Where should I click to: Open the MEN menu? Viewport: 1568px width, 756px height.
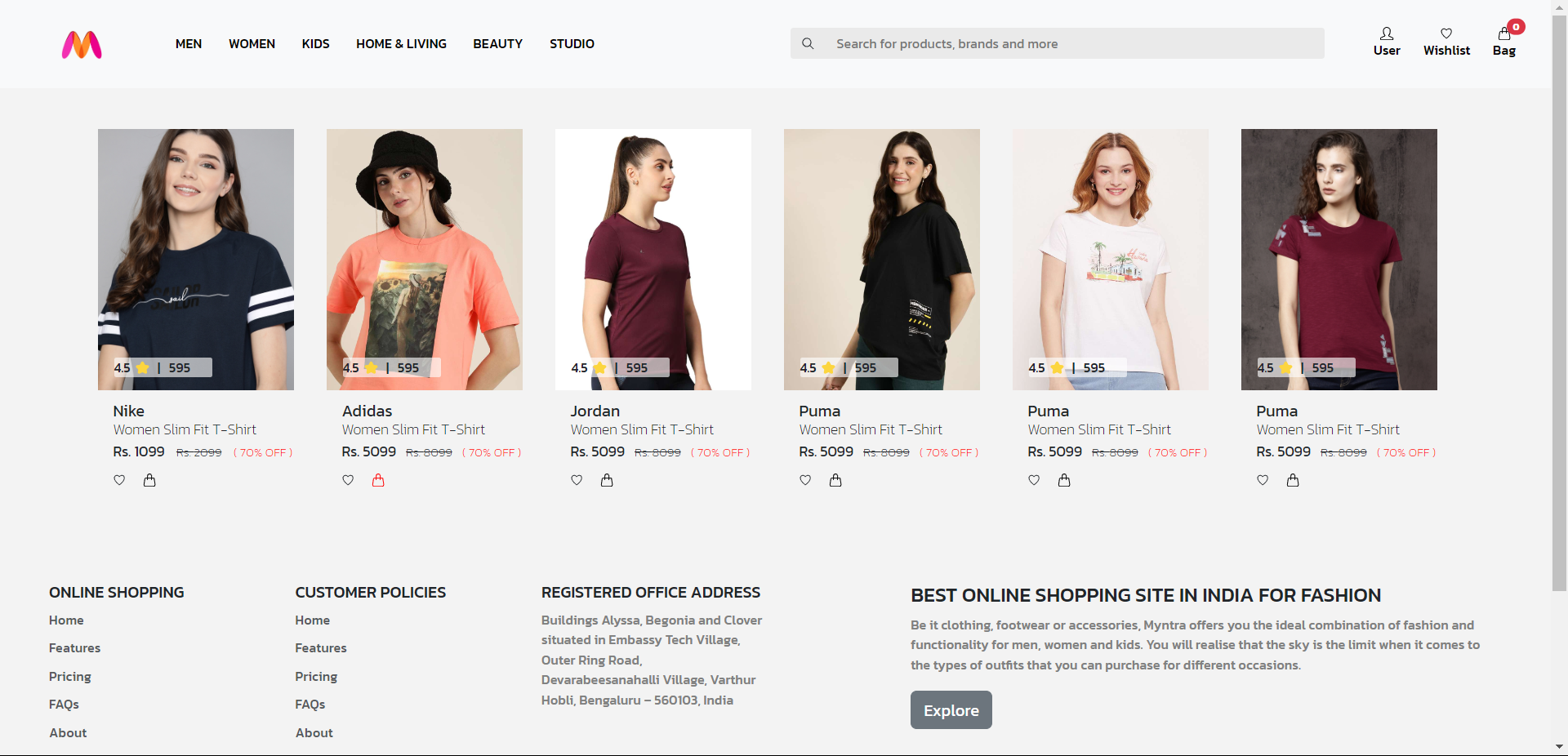(x=189, y=44)
